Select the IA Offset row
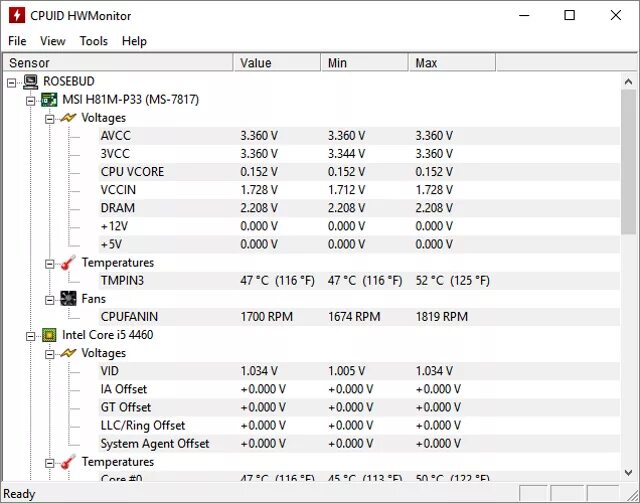640x503 pixels. [x=359, y=389]
